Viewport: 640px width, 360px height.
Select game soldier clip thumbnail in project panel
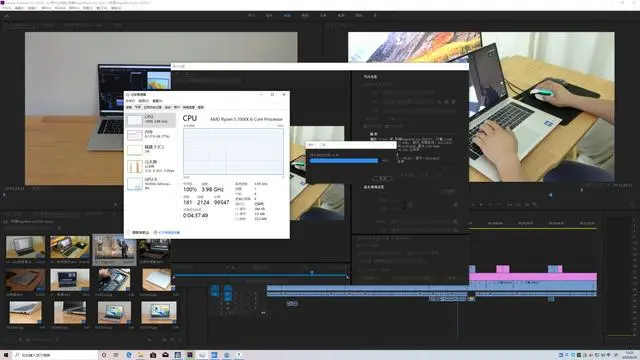pos(114,248)
